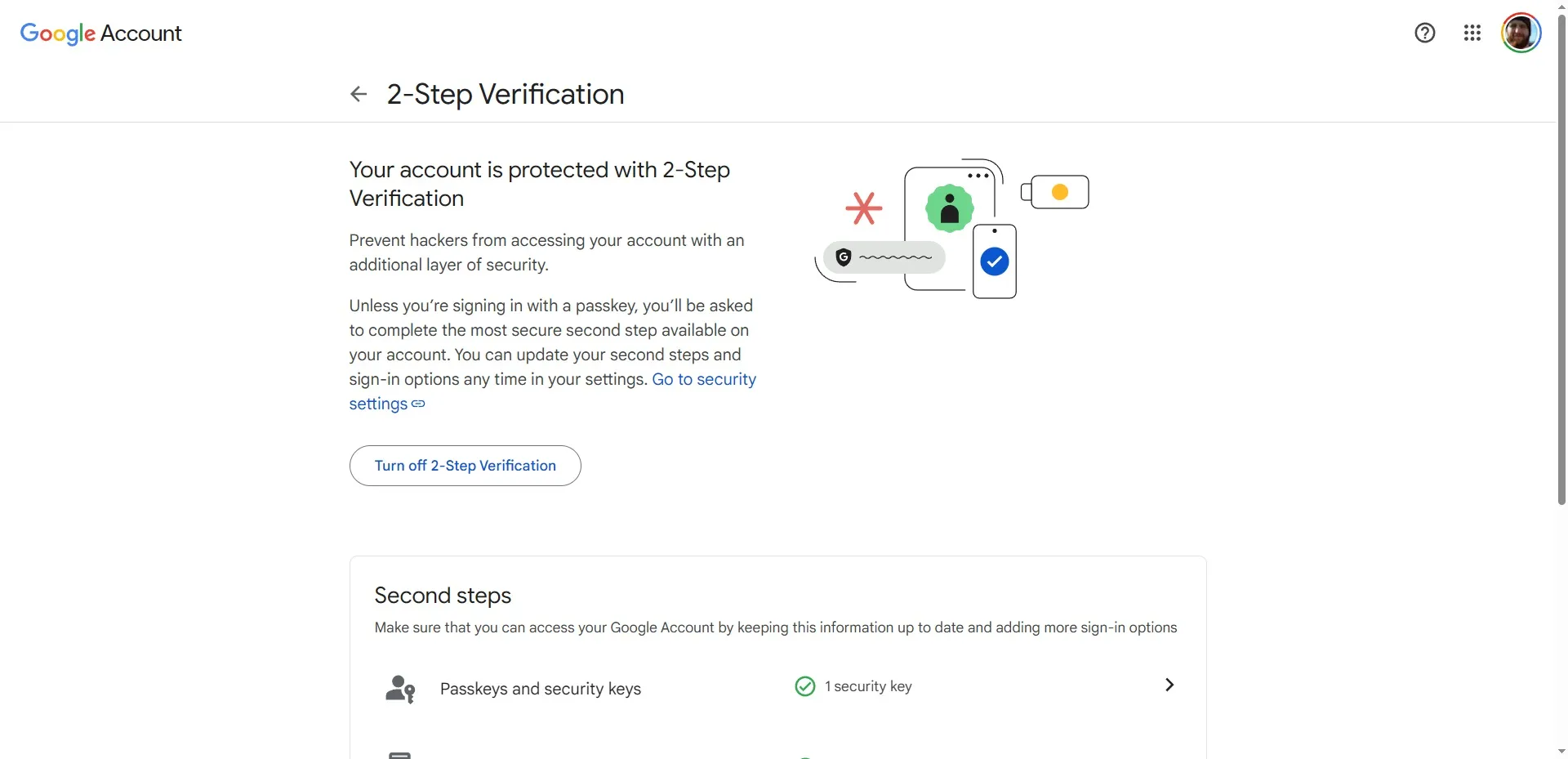Click the link icon after security settings
The image size is (1568, 759).
(418, 404)
